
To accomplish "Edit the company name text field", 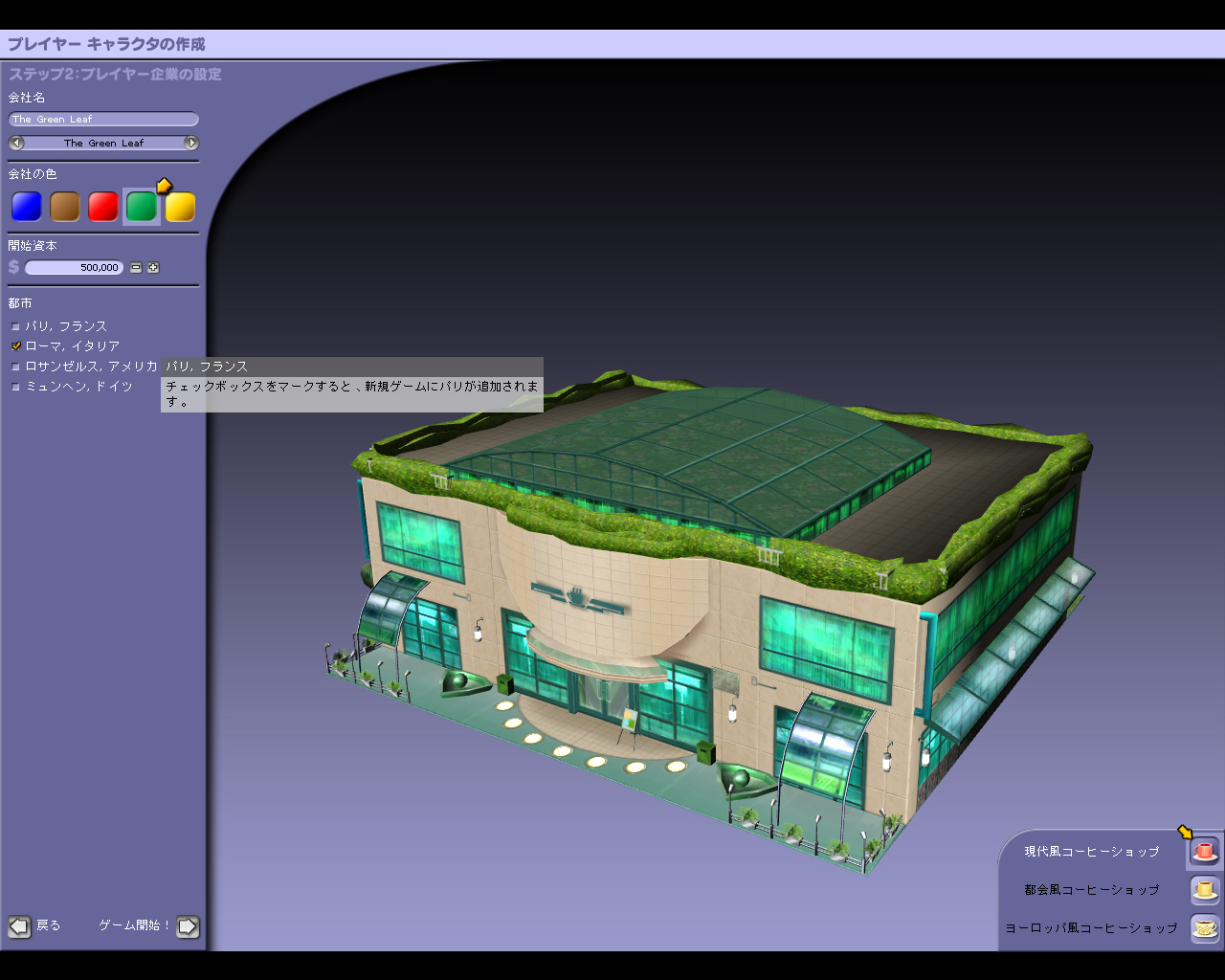I will [103, 120].
